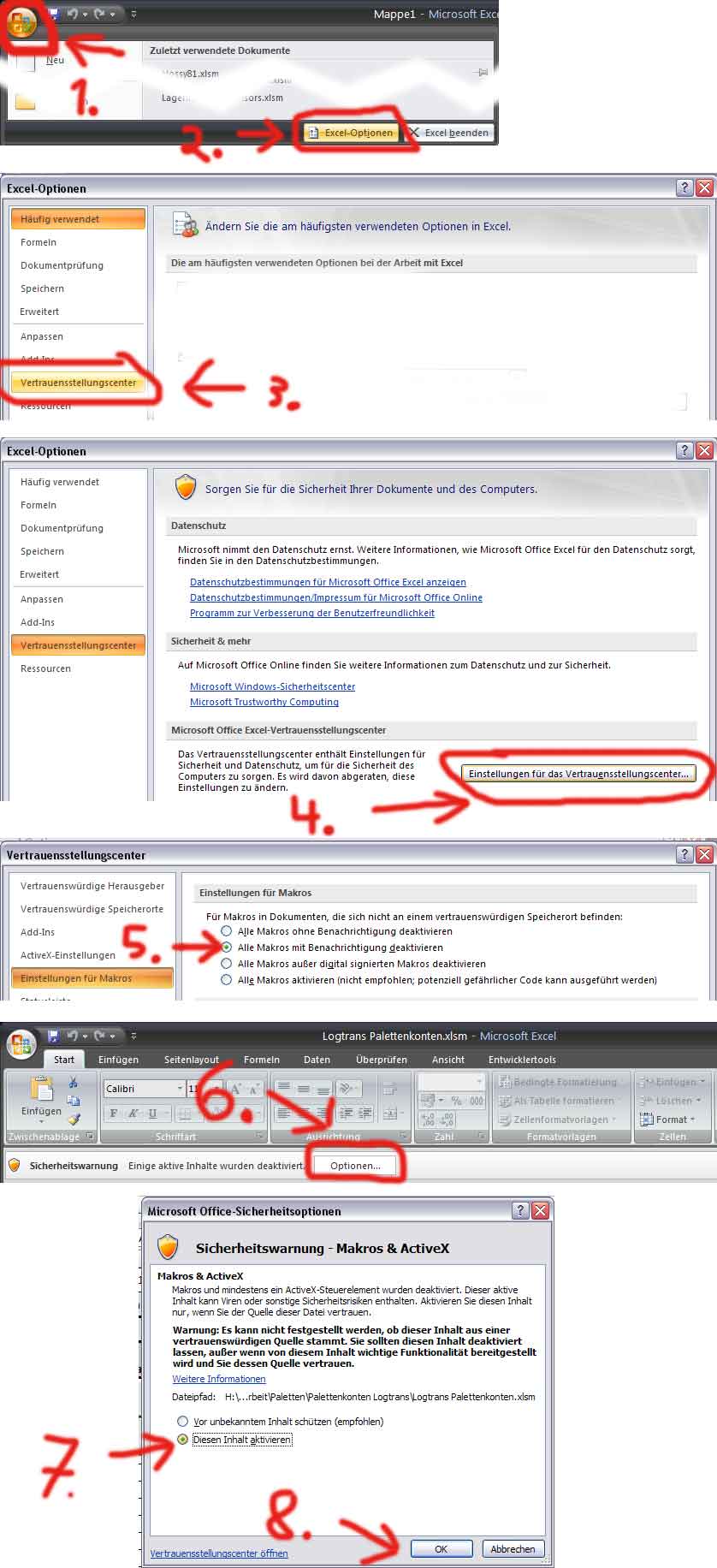717x1568 pixels.
Task: Click help icon in the Vertrauensstellungscenter dialog title bar
Action: [x=684, y=854]
